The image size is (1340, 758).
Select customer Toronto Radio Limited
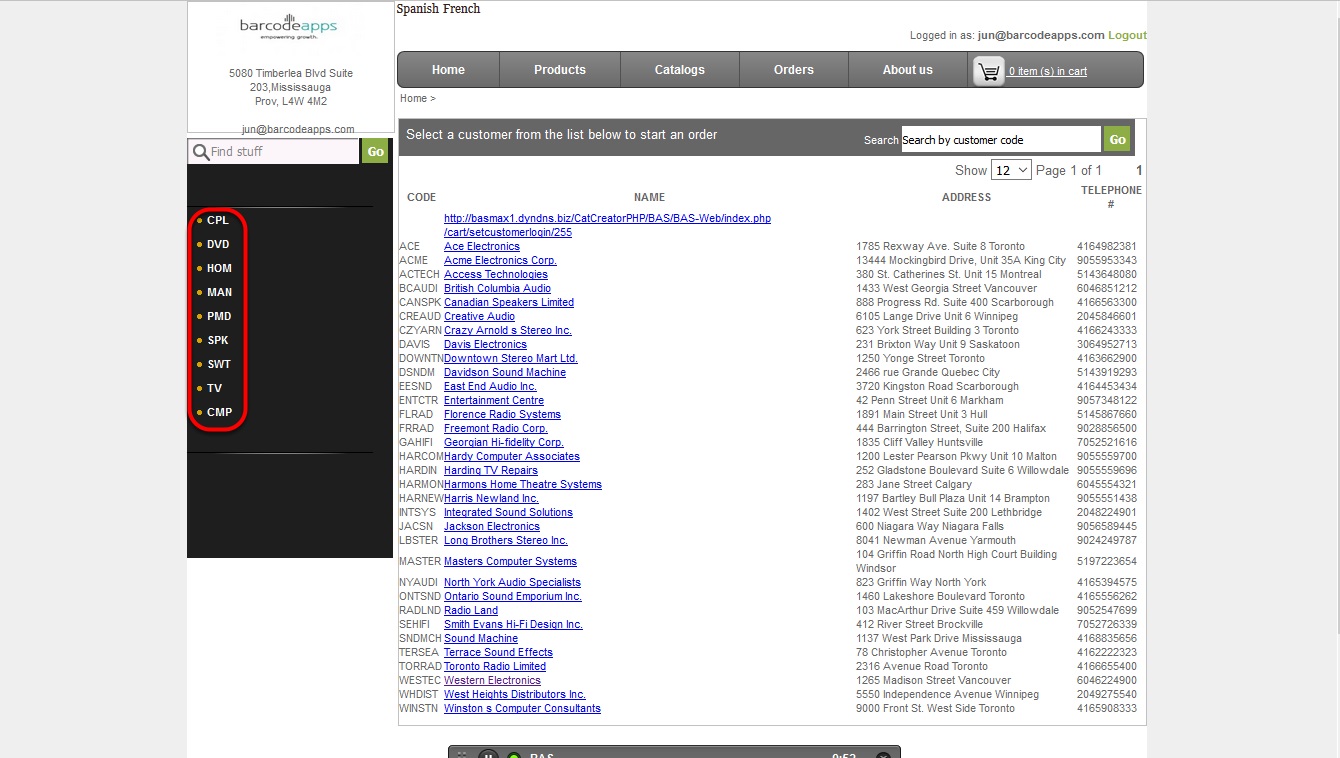click(495, 666)
